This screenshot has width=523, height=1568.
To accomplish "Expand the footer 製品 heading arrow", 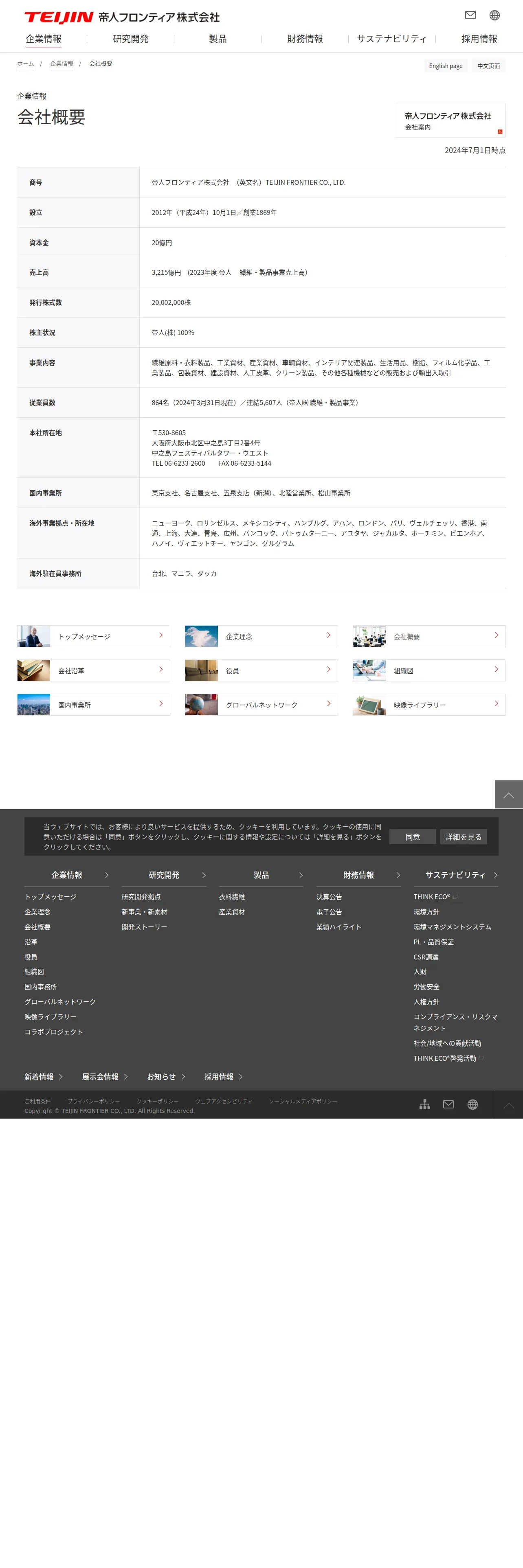I will pyautogui.click(x=301, y=875).
